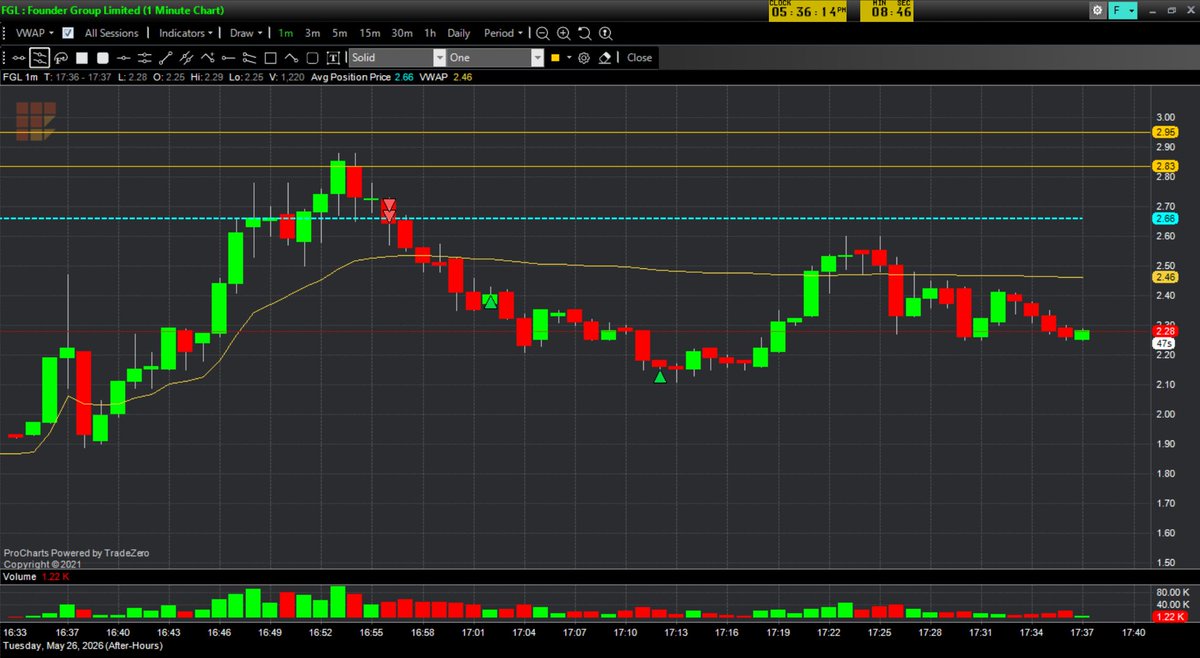Click the 2.66 average position price label
The image size is (1200, 658).
click(x=1166, y=218)
